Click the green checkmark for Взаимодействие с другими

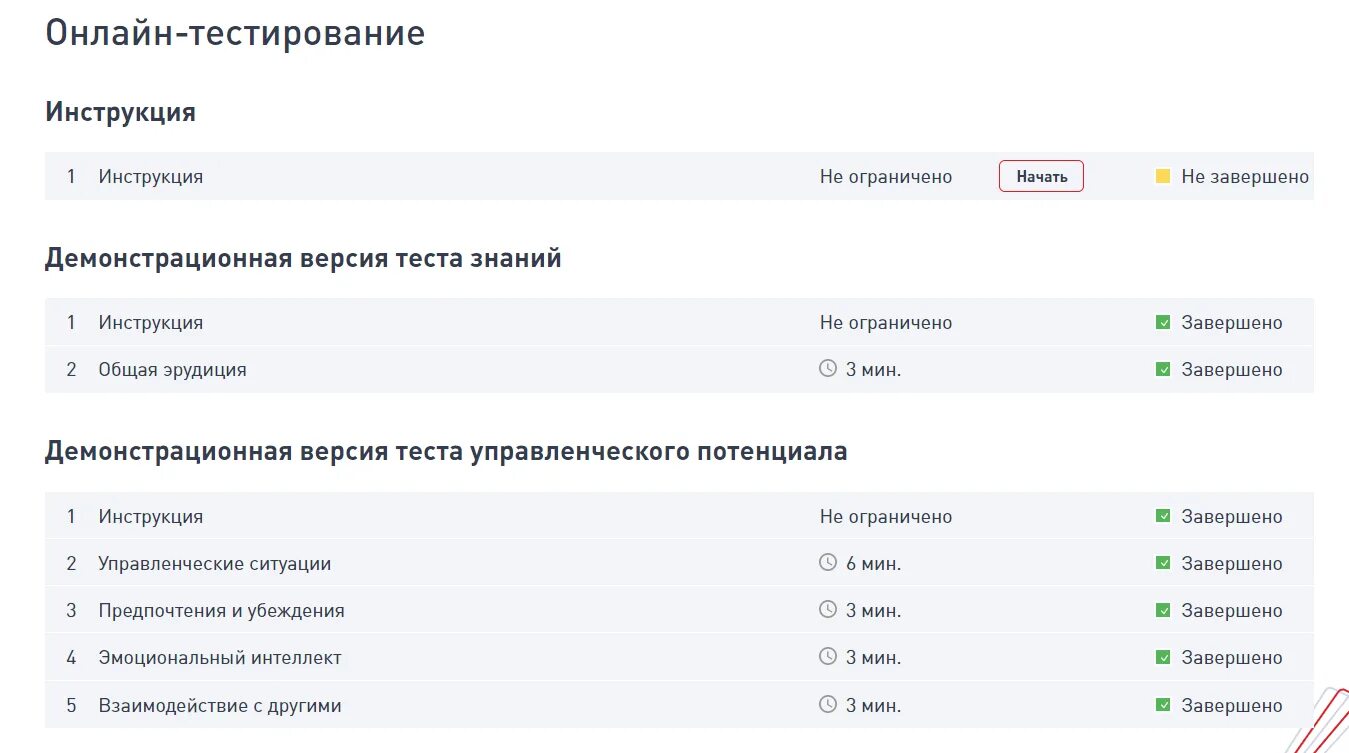[x=1163, y=705]
